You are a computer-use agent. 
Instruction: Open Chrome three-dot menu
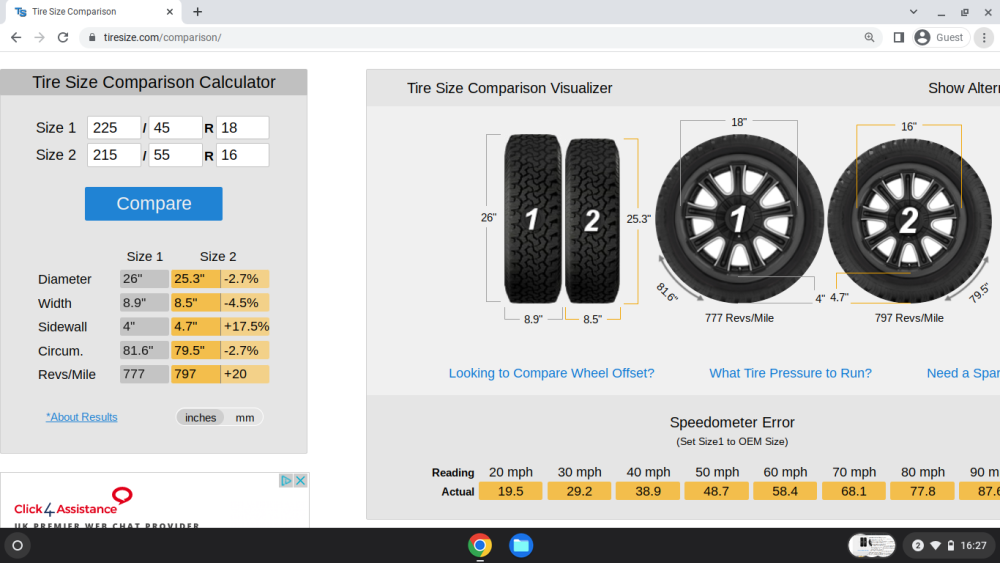[x=984, y=38]
